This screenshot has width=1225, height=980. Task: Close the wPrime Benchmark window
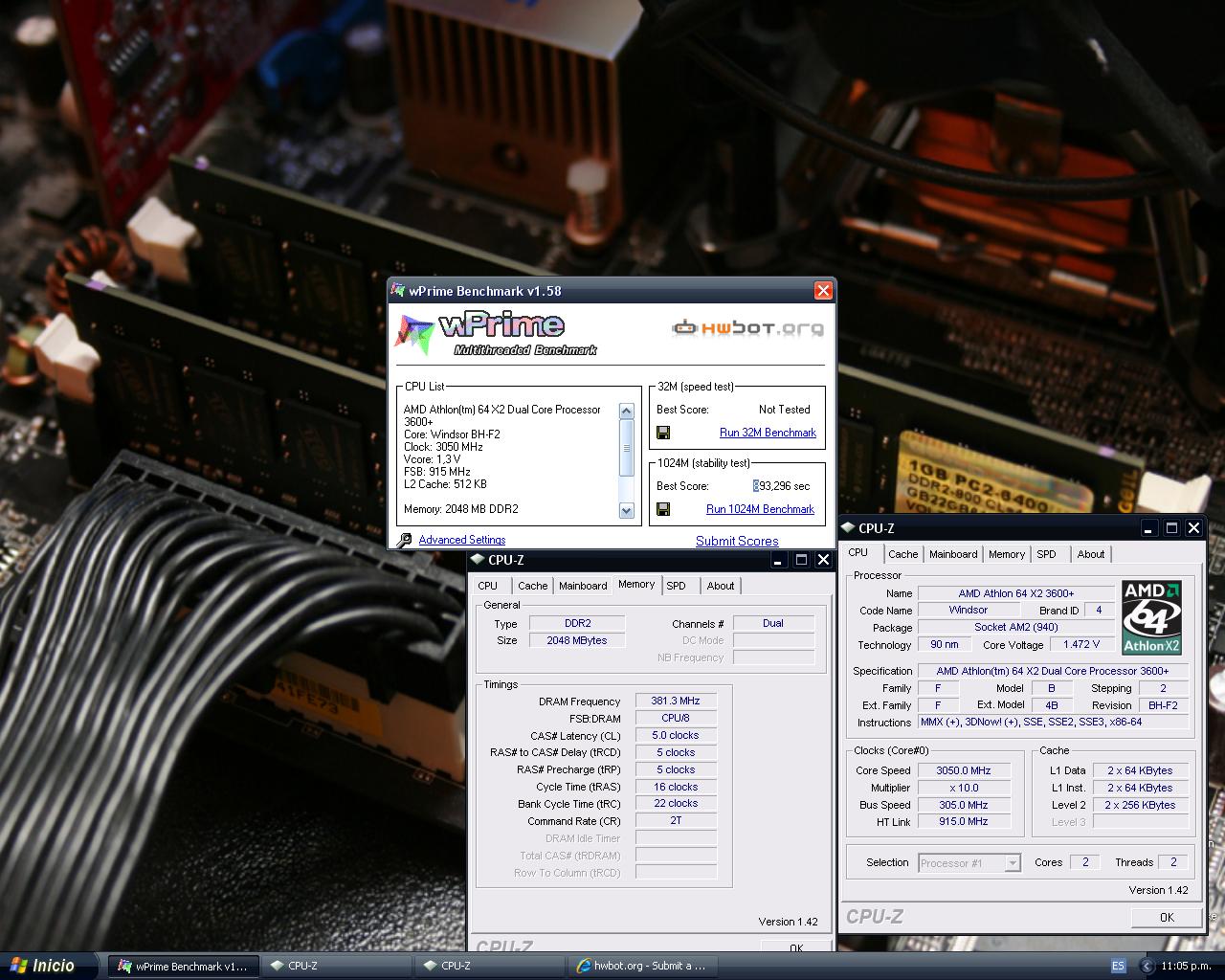tap(823, 291)
